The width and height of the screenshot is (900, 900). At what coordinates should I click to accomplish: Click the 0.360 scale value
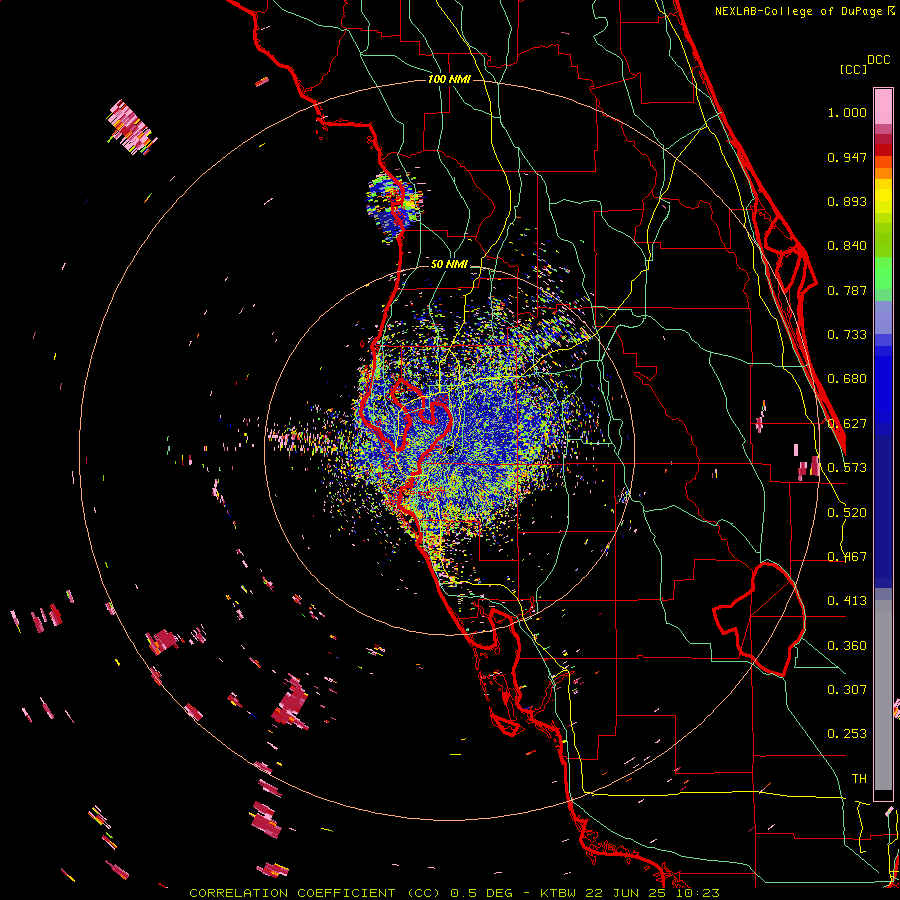point(847,646)
